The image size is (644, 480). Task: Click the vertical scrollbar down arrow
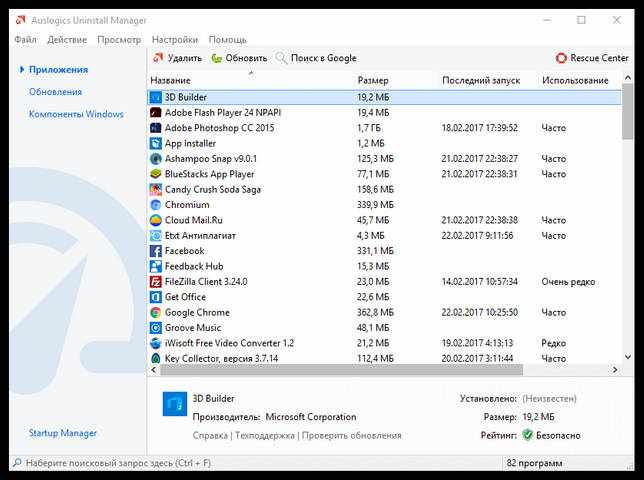pos(628,357)
